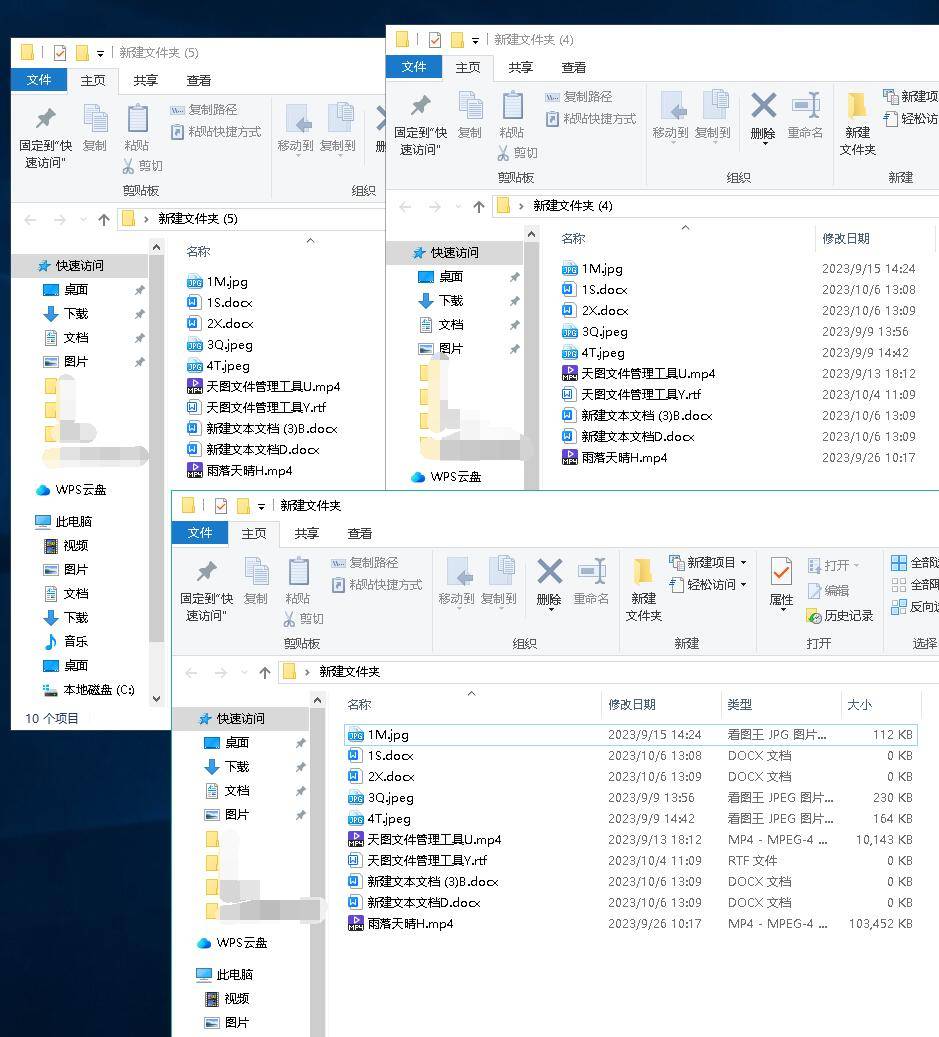This screenshot has width=939, height=1037.
Task: Select 本地磁盘 (C:) in 新建文件夹 (5) sidebar
Action: (x=89, y=690)
